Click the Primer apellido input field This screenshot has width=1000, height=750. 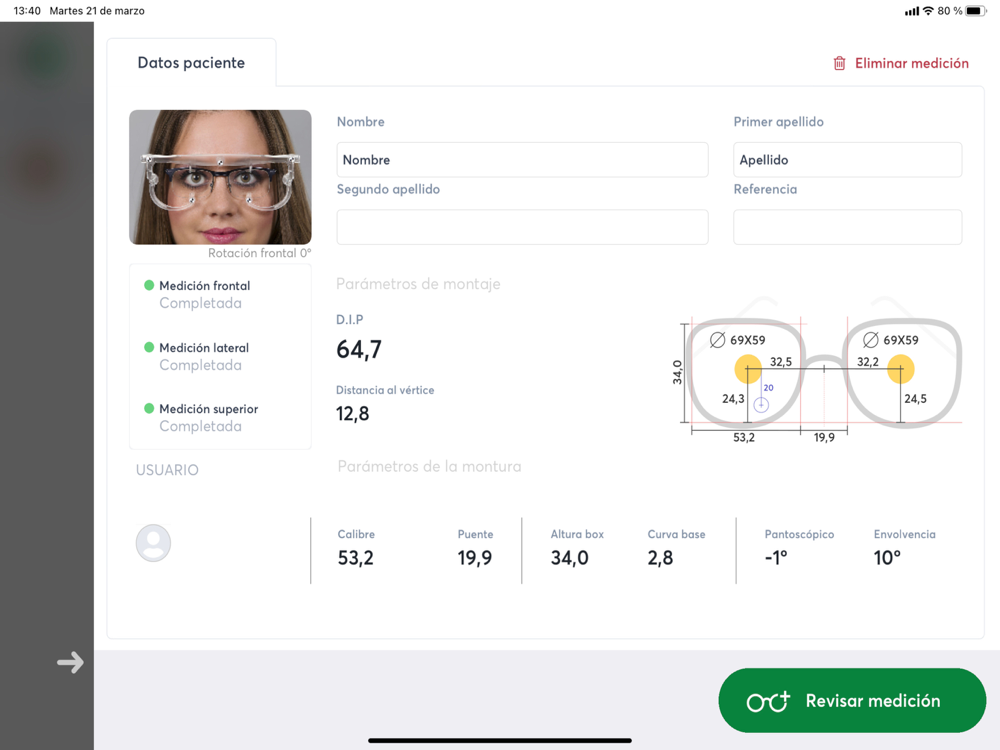848,159
